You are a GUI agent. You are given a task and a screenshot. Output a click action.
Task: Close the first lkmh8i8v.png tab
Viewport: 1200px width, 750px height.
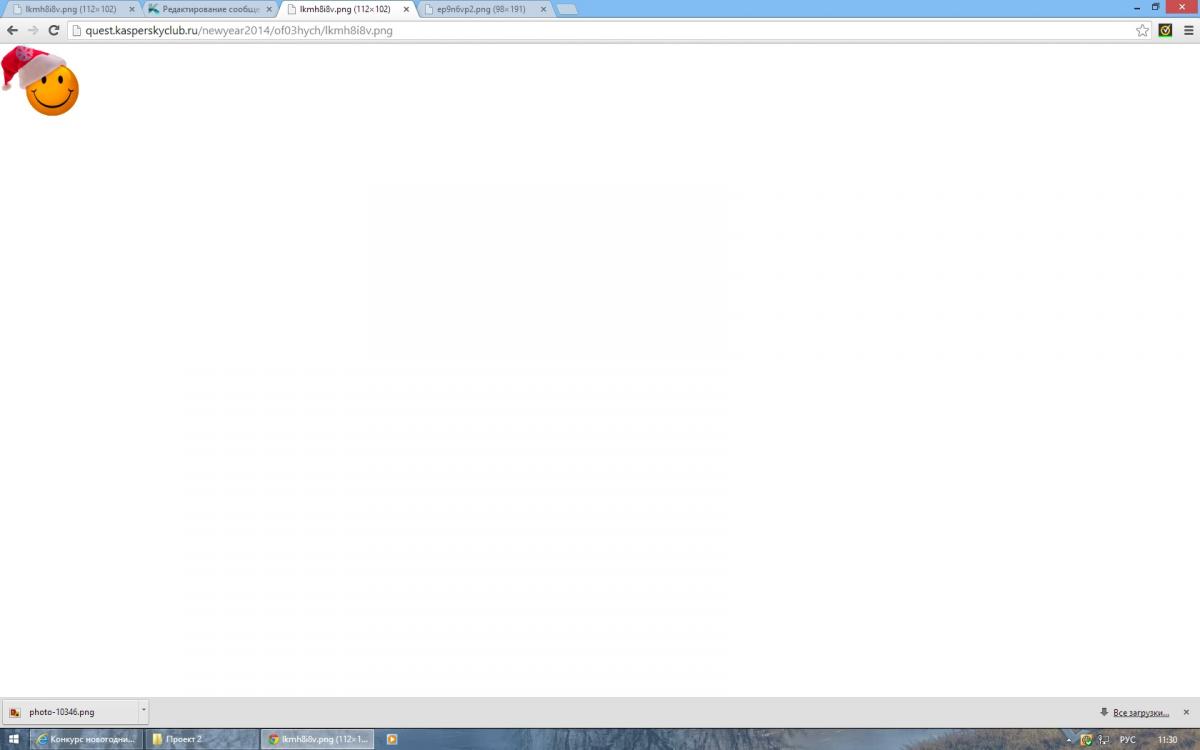132,9
